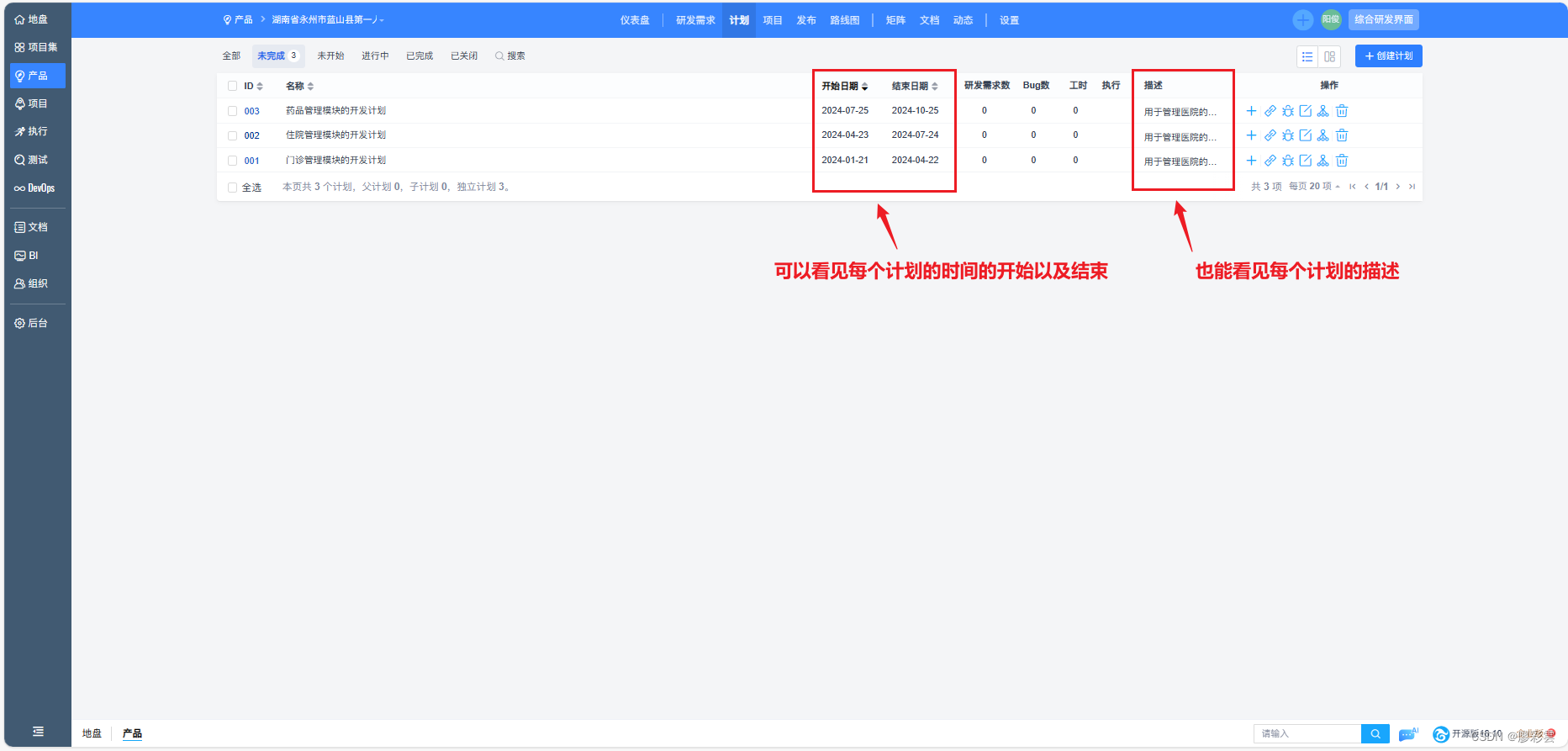This screenshot has width=1568, height=751.
Task: Open 项目集 in the left sidebar
Action: [36, 47]
